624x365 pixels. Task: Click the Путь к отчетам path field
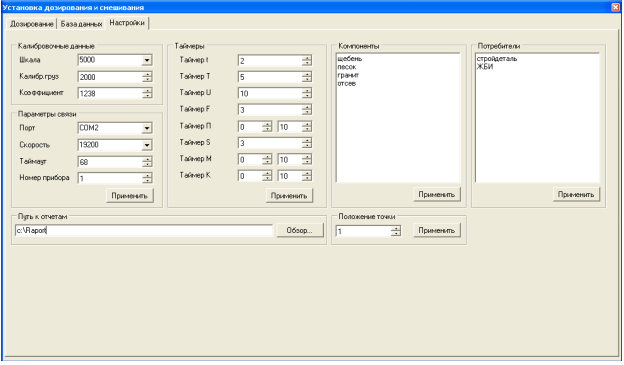point(144,230)
